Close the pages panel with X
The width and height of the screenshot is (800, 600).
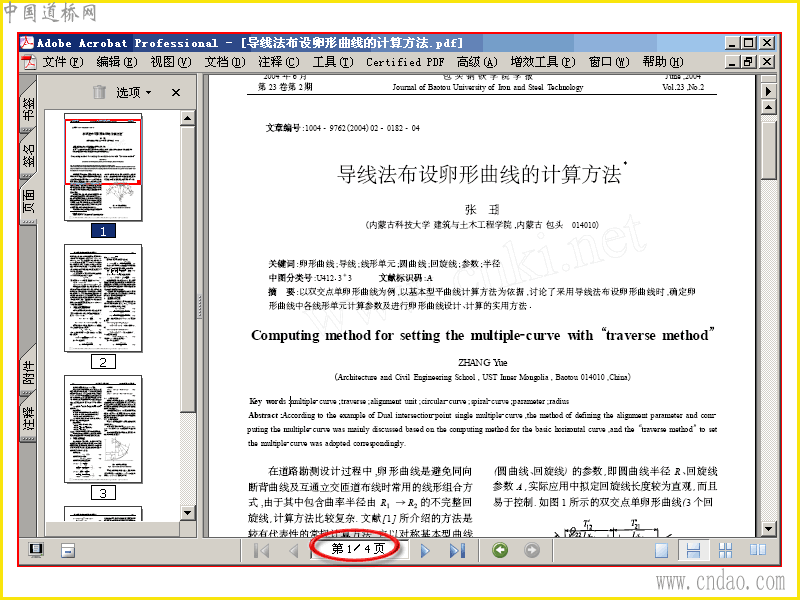(x=176, y=92)
